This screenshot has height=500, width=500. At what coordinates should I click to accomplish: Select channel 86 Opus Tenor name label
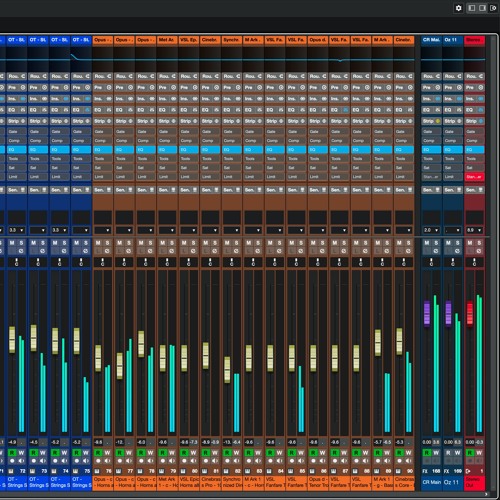pos(318,482)
